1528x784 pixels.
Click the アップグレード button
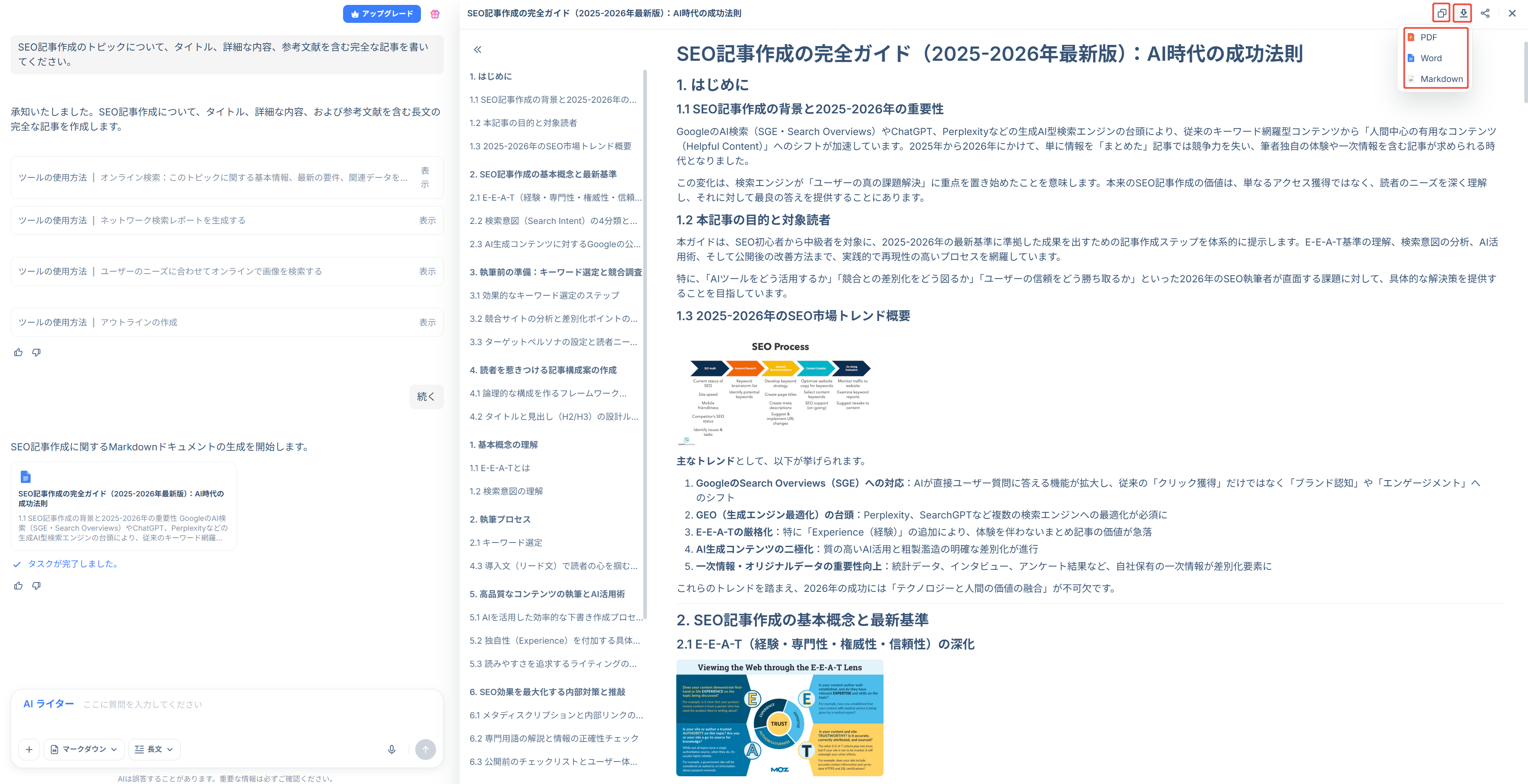pyautogui.click(x=382, y=13)
